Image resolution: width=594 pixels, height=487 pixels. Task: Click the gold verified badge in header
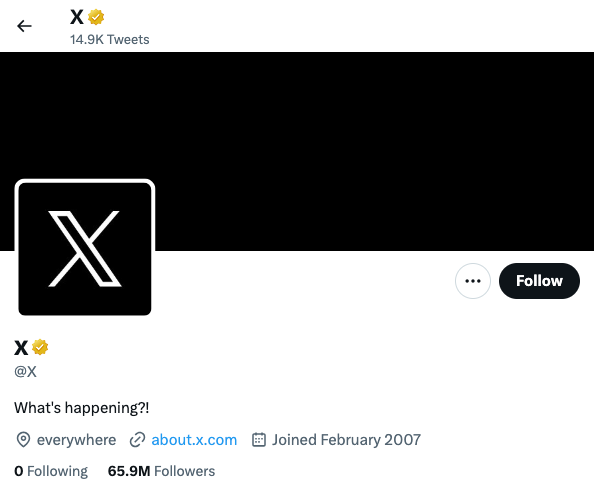tap(96, 17)
